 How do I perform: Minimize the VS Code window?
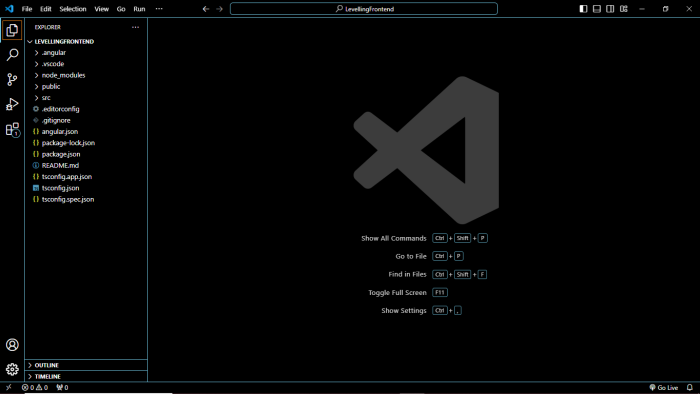(x=642, y=9)
